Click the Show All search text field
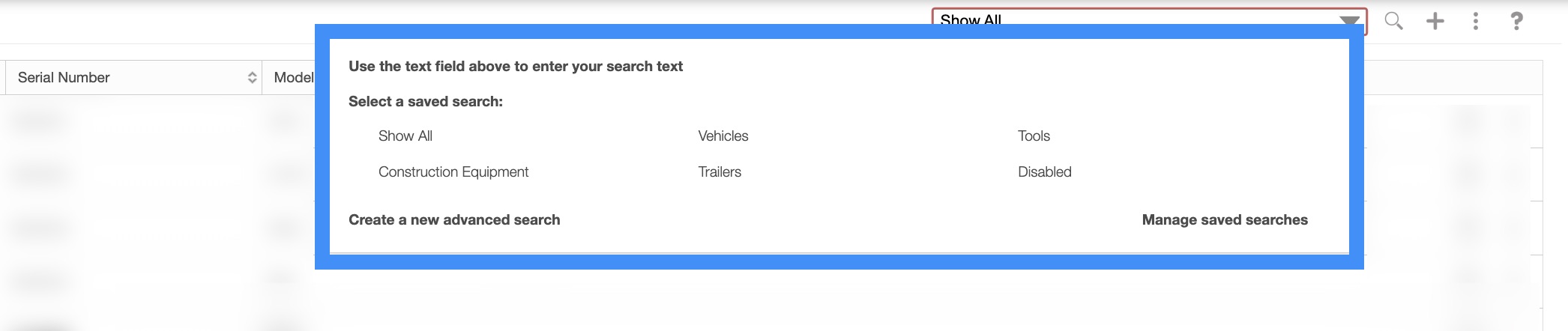 (x=1124, y=19)
